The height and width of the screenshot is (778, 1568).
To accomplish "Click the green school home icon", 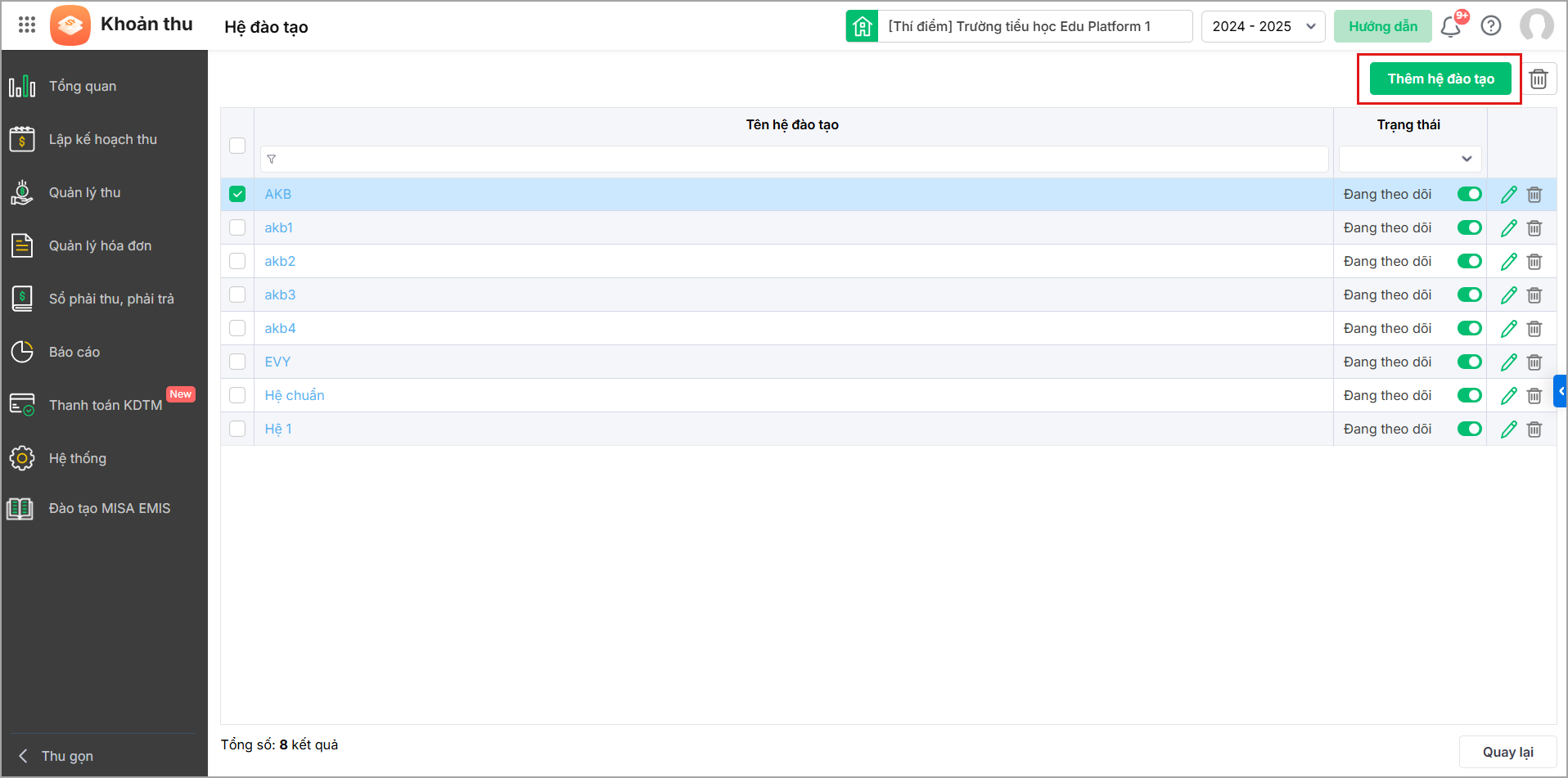I will click(x=862, y=26).
